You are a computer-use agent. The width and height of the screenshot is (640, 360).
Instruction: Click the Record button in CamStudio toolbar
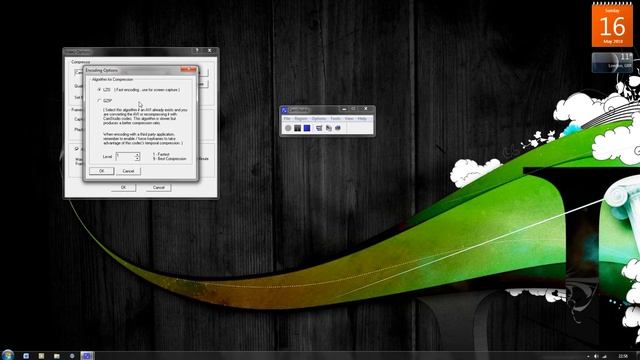coord(288,128)
